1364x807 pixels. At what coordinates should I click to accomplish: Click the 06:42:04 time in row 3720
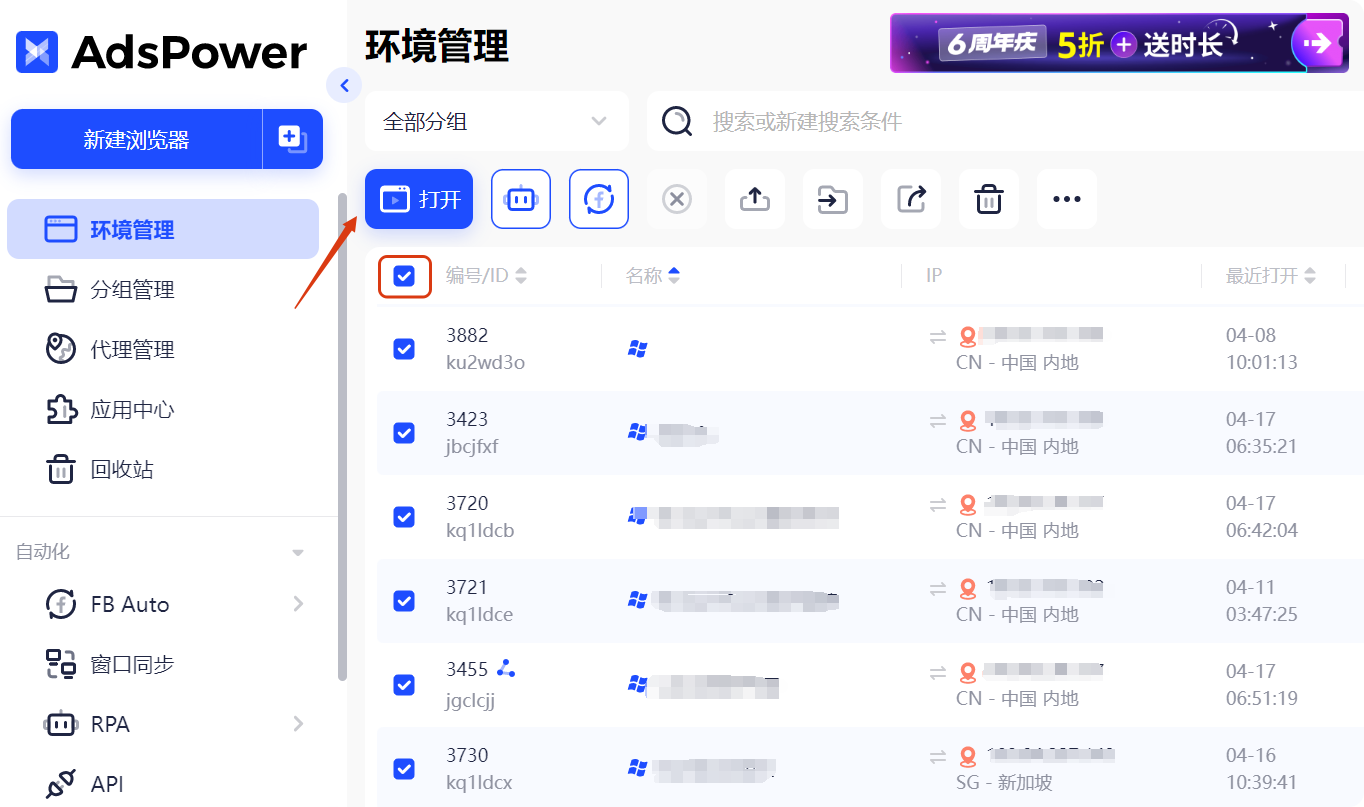pyautogui.click(x=1262, y=530)
